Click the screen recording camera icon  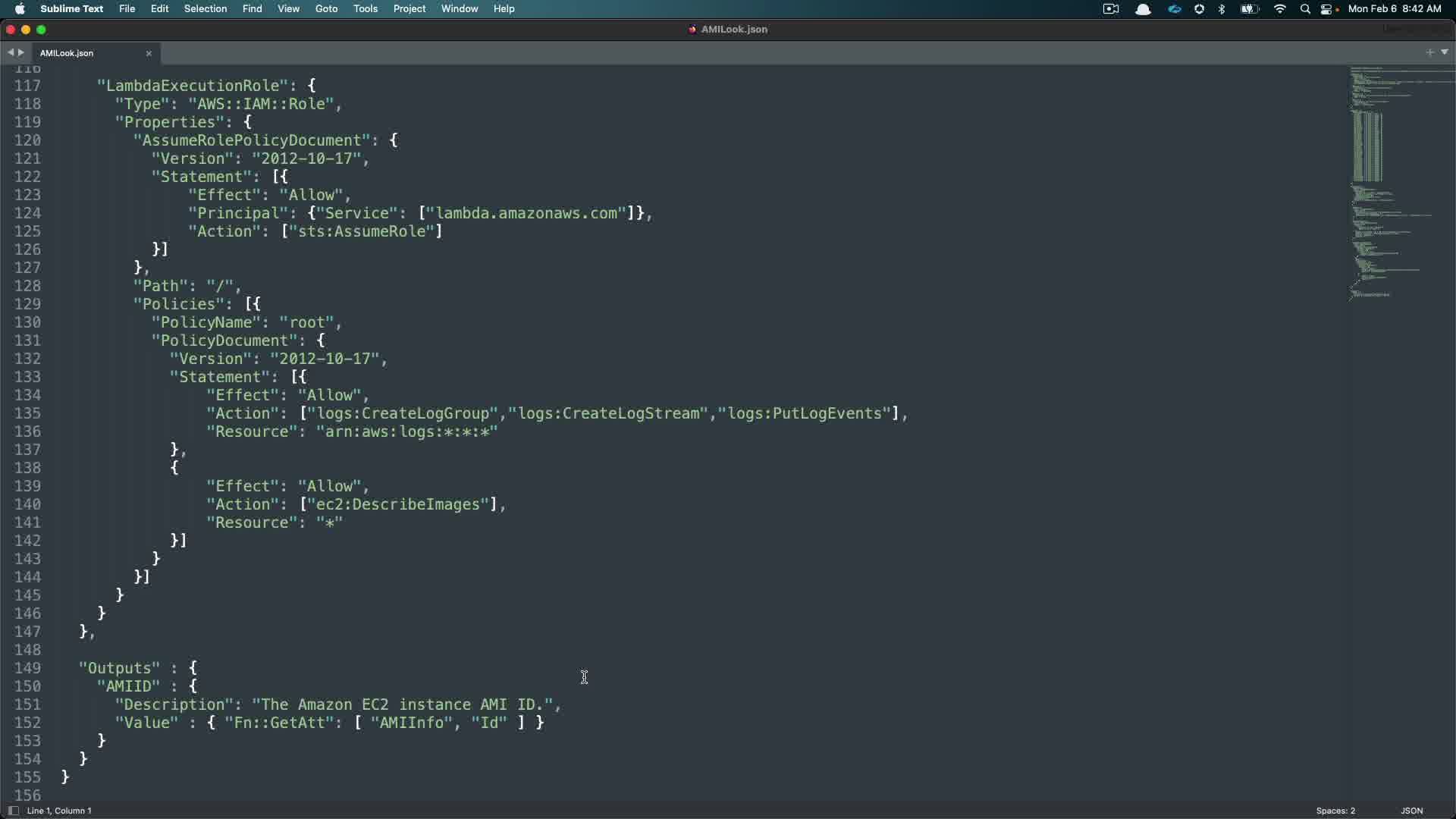pos(1111,9)
